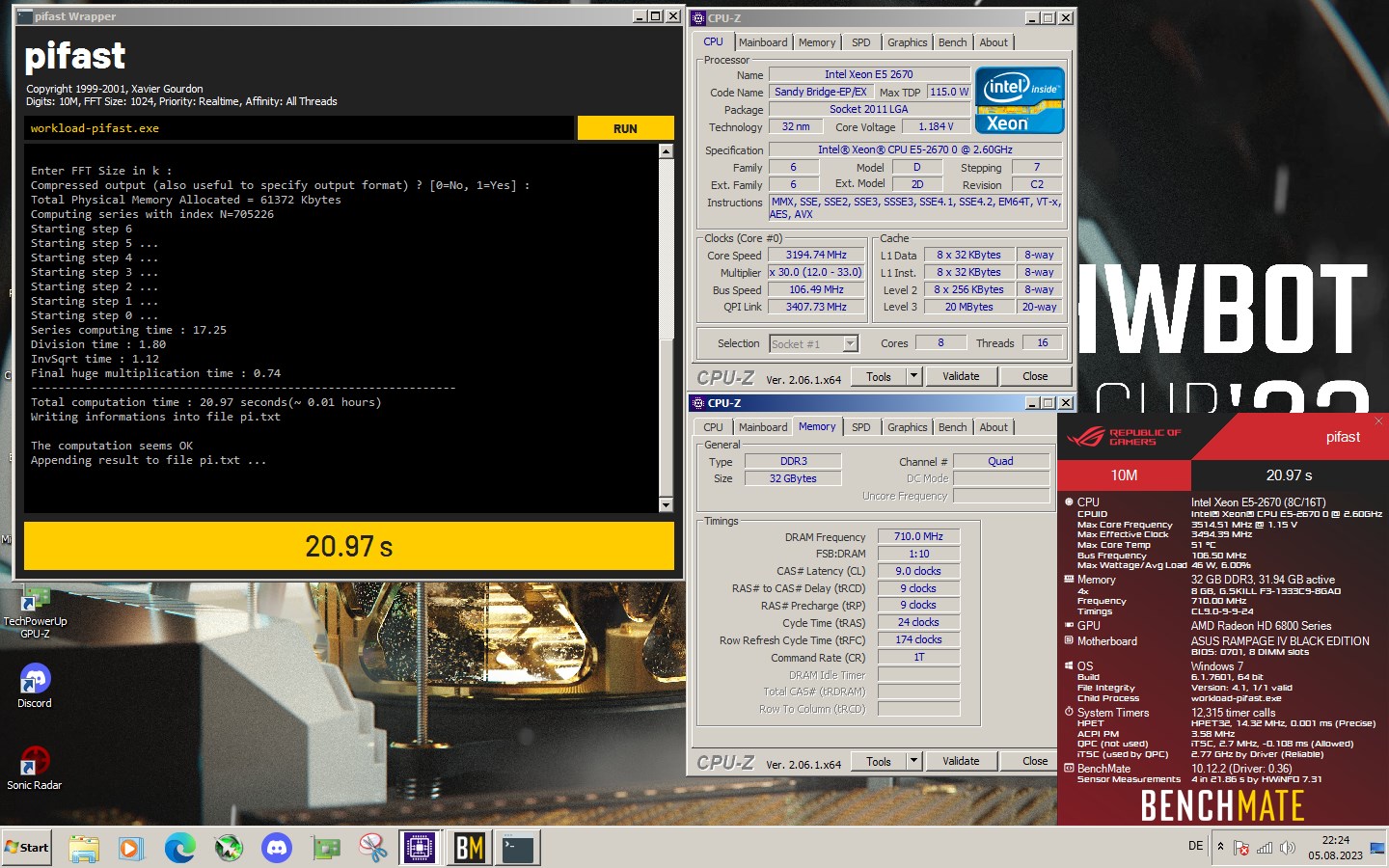Open Graphics tab in lower CPU-Z window

[x=908, y=427]
